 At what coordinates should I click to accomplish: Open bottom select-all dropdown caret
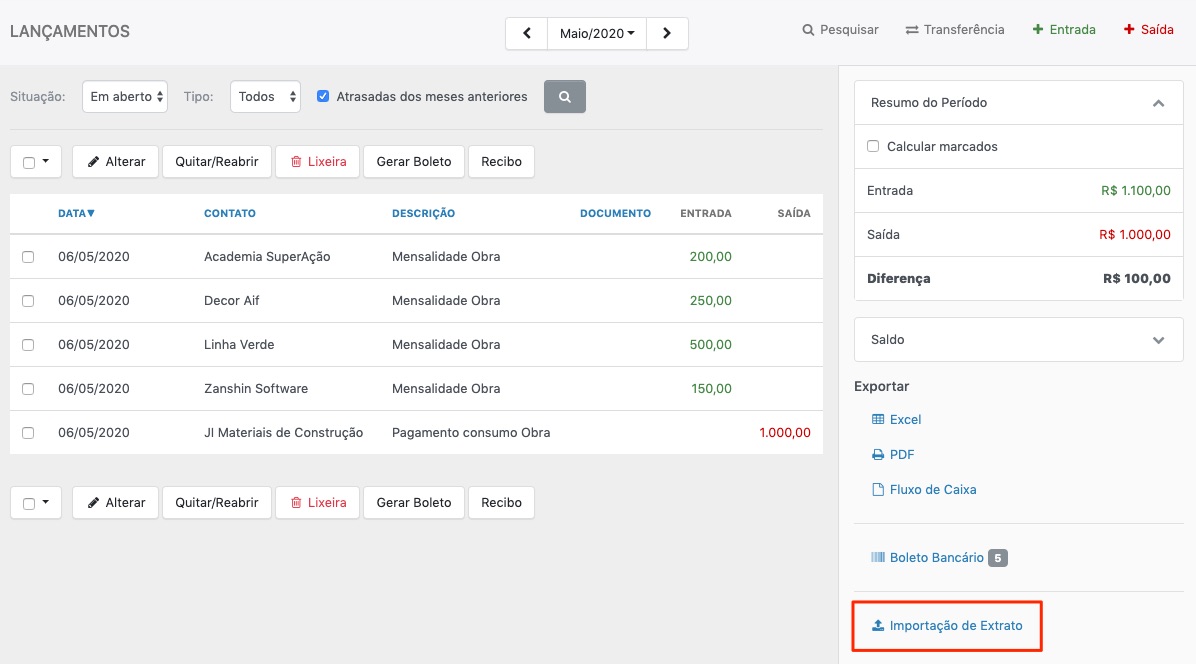point(46,502)
